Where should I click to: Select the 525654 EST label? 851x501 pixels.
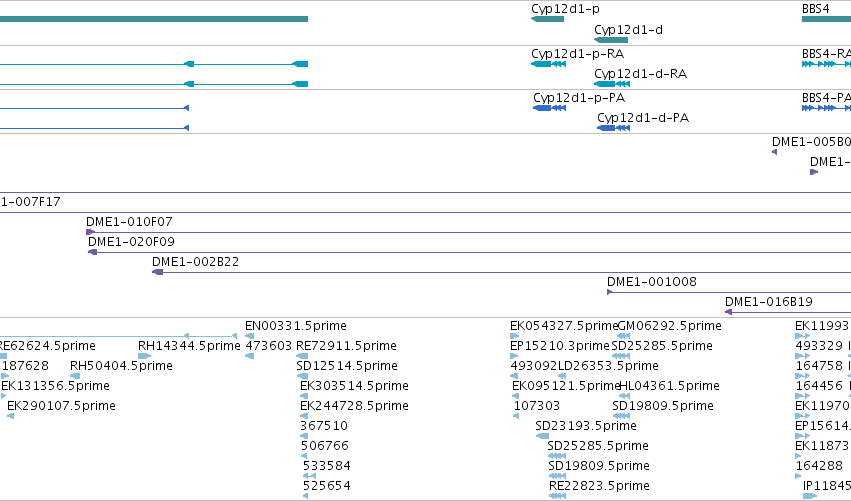pyautogui.click(x=327, y=486)
